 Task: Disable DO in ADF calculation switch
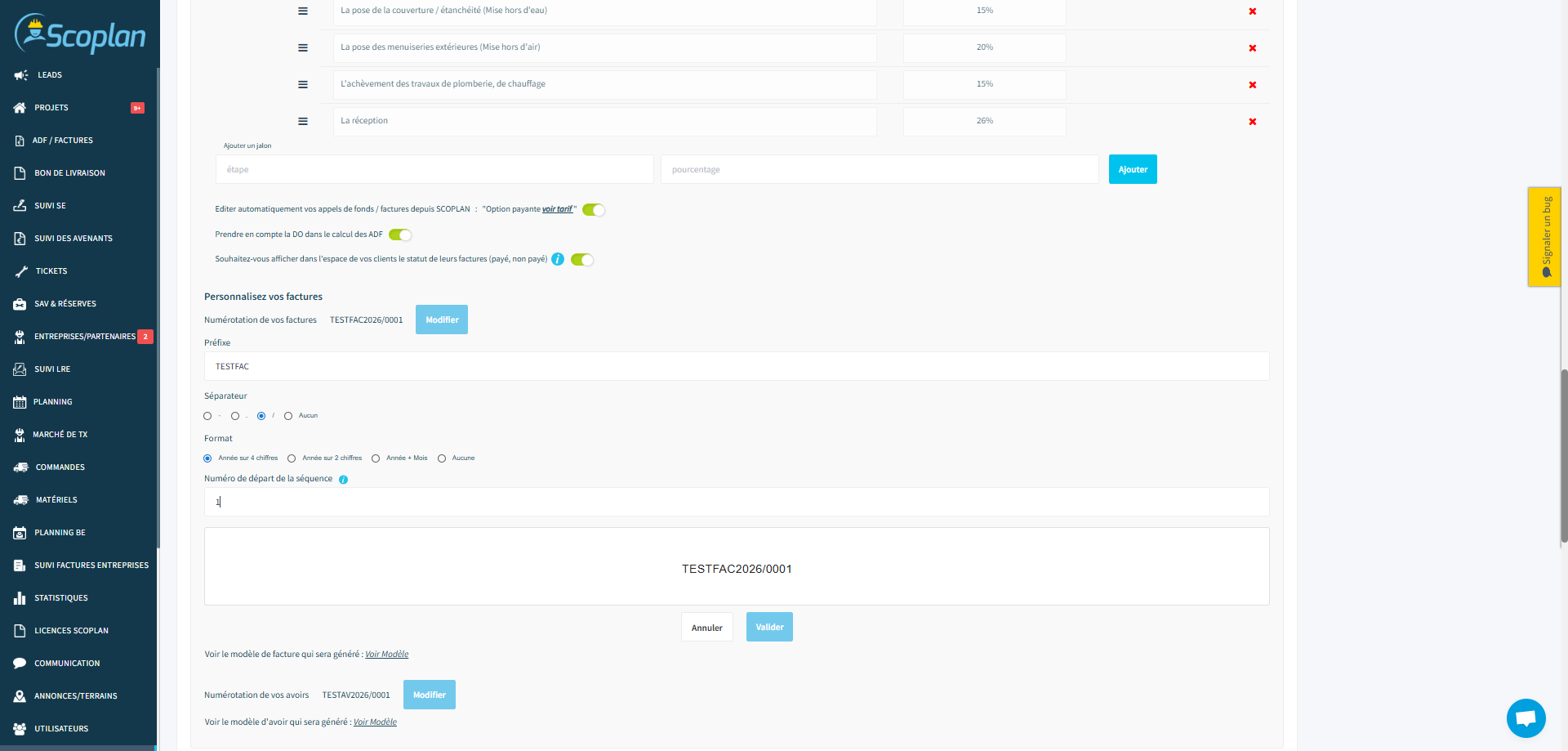pyautogui.click(x=400, y=235)
